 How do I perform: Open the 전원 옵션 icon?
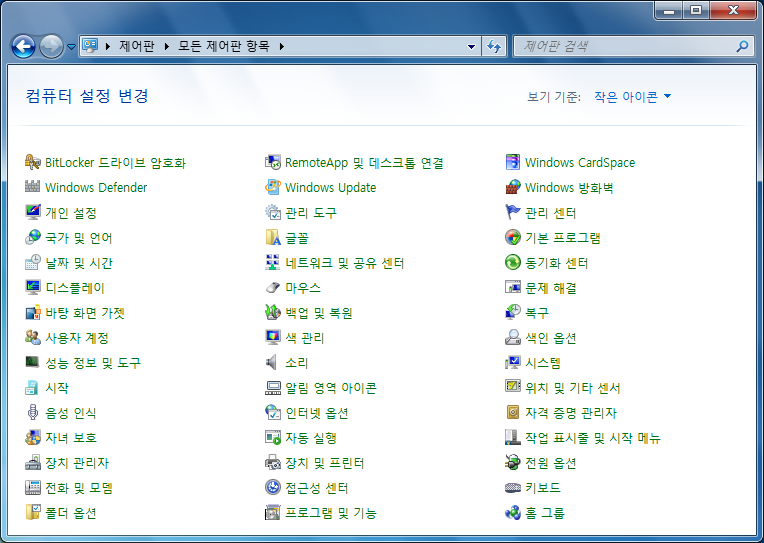[513, 463]
